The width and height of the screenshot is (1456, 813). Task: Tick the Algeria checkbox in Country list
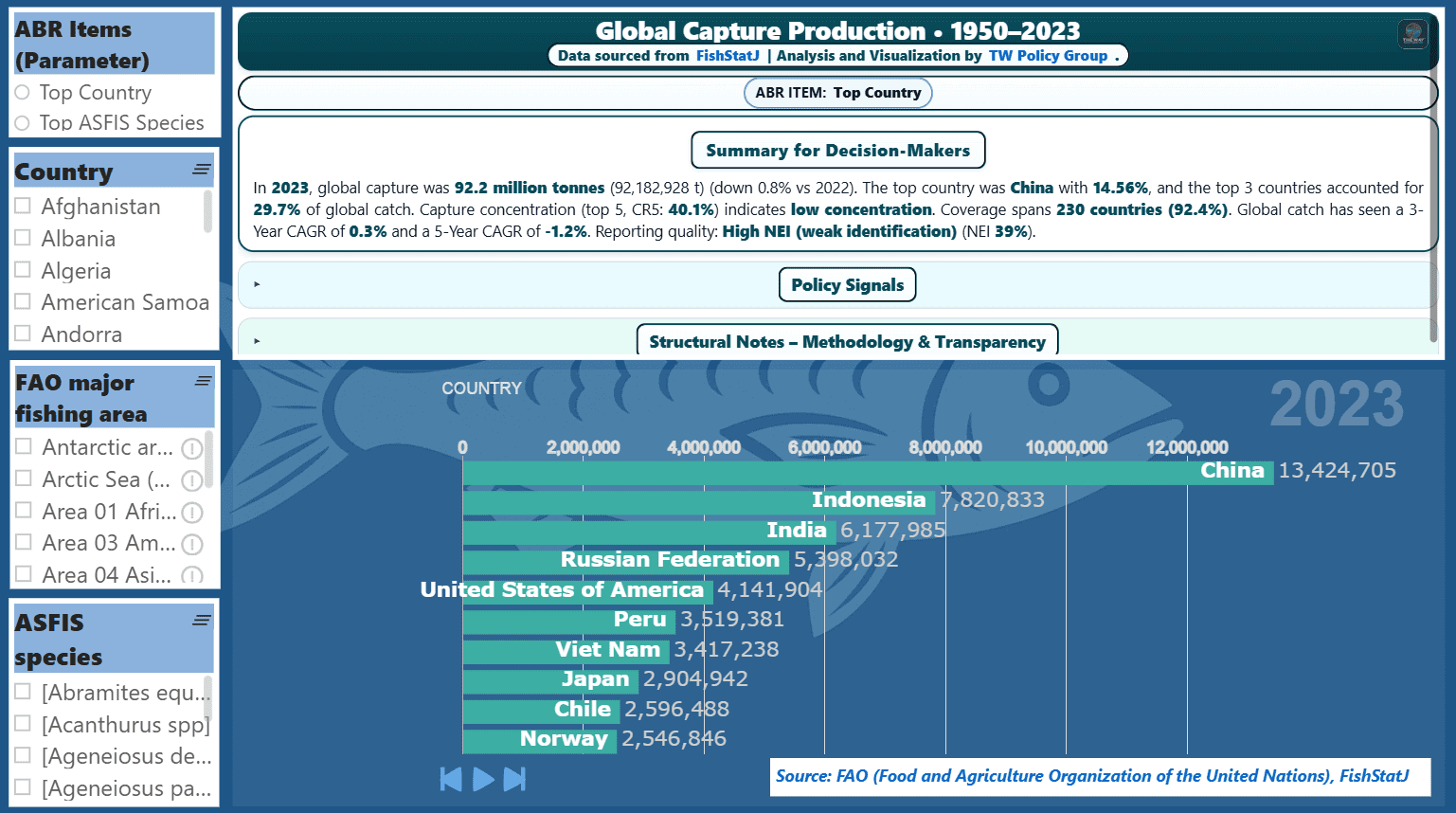click(x=24, y=271)
